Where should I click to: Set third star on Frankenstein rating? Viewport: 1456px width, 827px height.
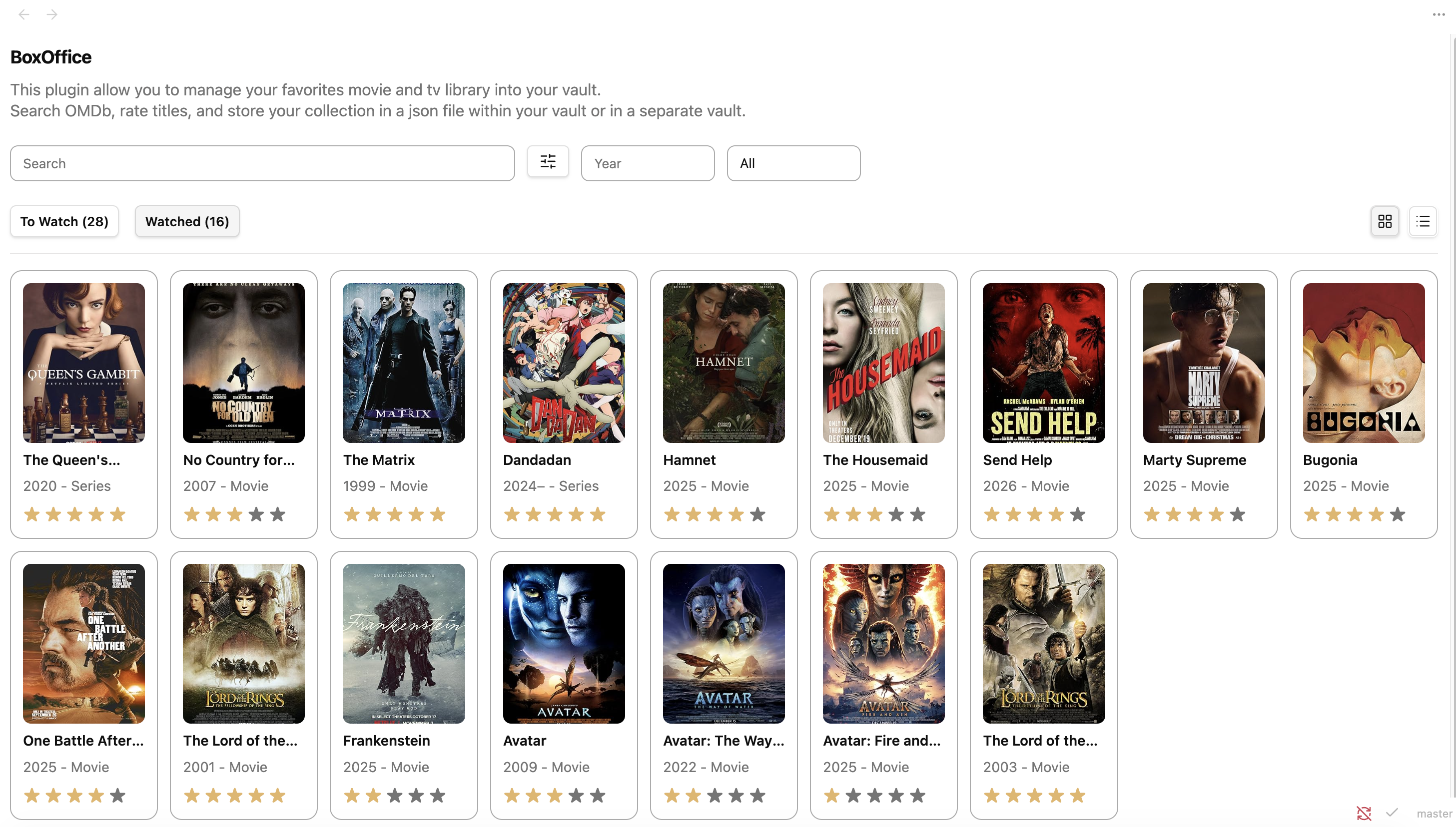(394, 795)
